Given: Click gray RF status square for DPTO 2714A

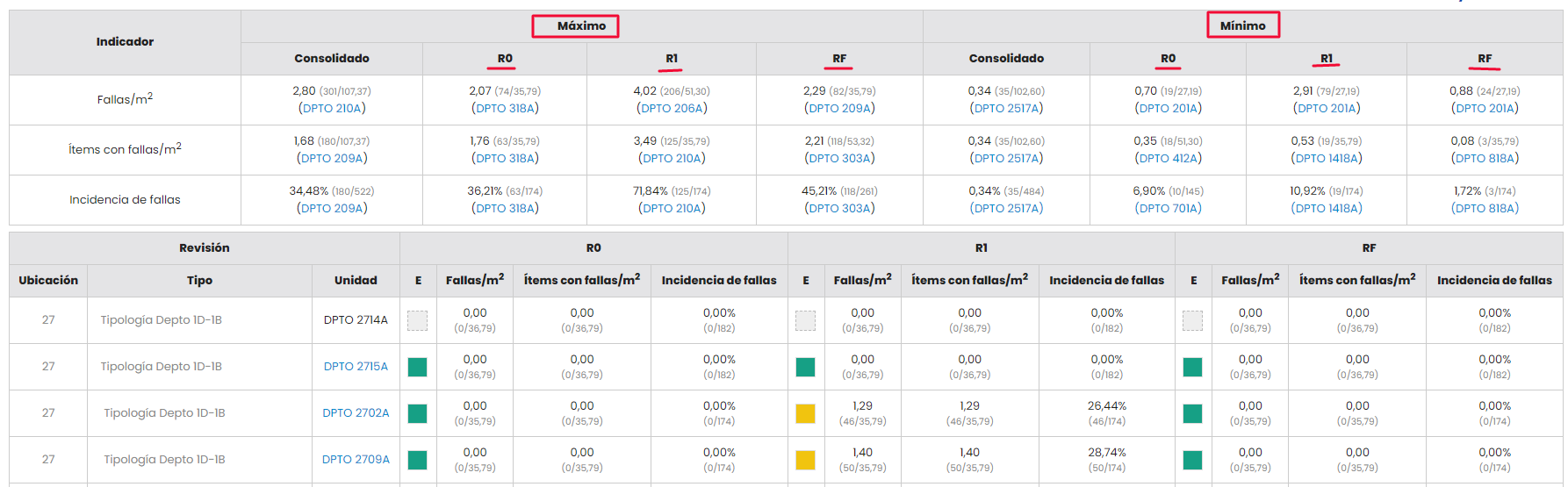Looking at the screenshot, I should click(1192, 320).
